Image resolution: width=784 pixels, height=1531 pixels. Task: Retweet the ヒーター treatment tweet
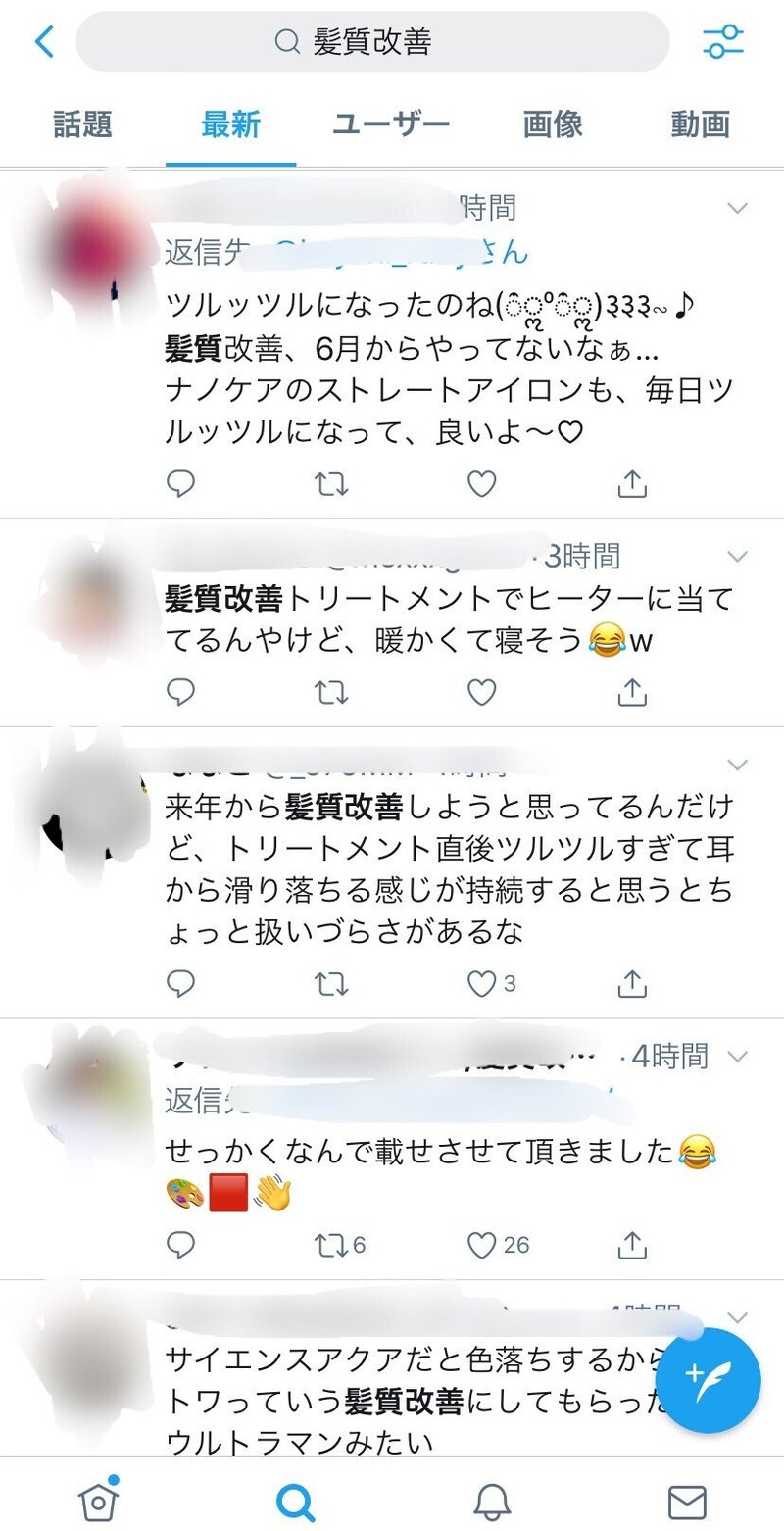click(x=331, y=692)
